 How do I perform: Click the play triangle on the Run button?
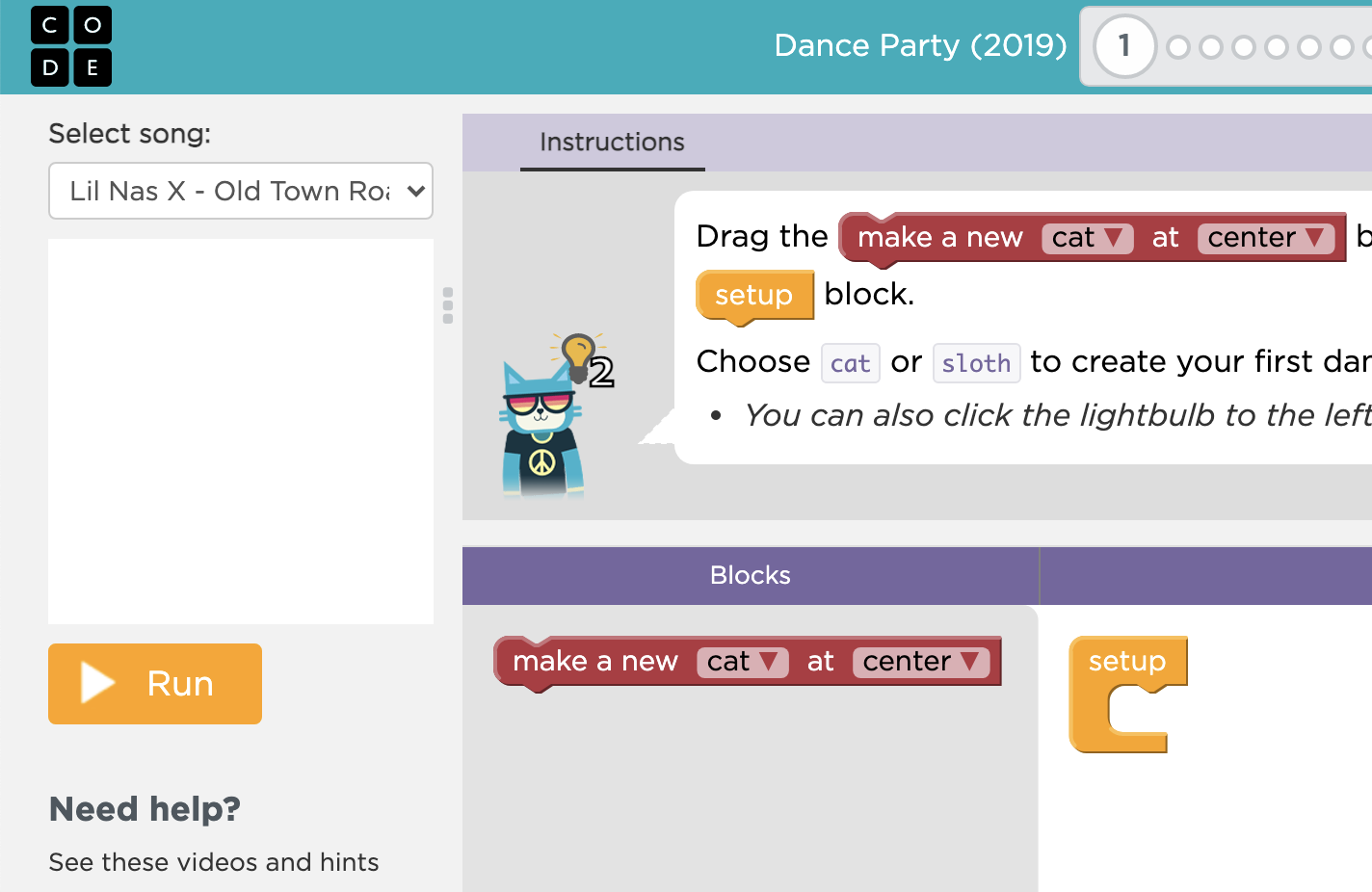(x=96, y=683)
